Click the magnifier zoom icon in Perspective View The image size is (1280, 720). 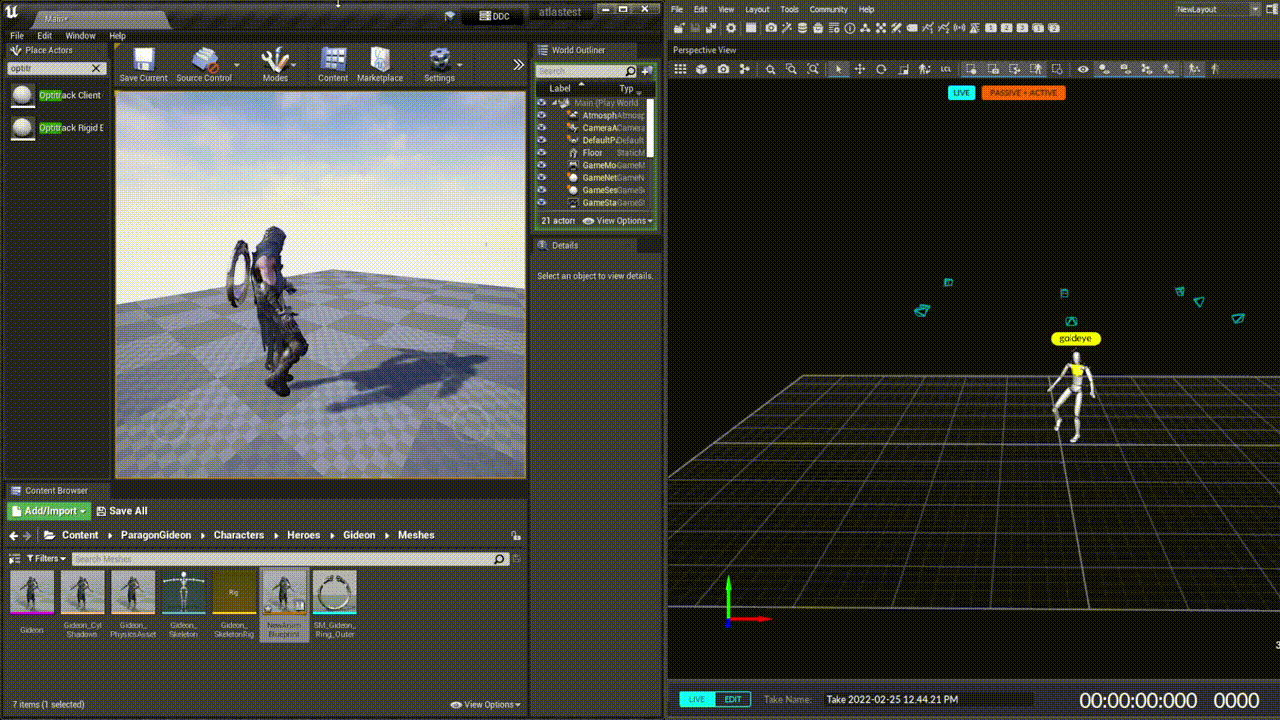770,69
